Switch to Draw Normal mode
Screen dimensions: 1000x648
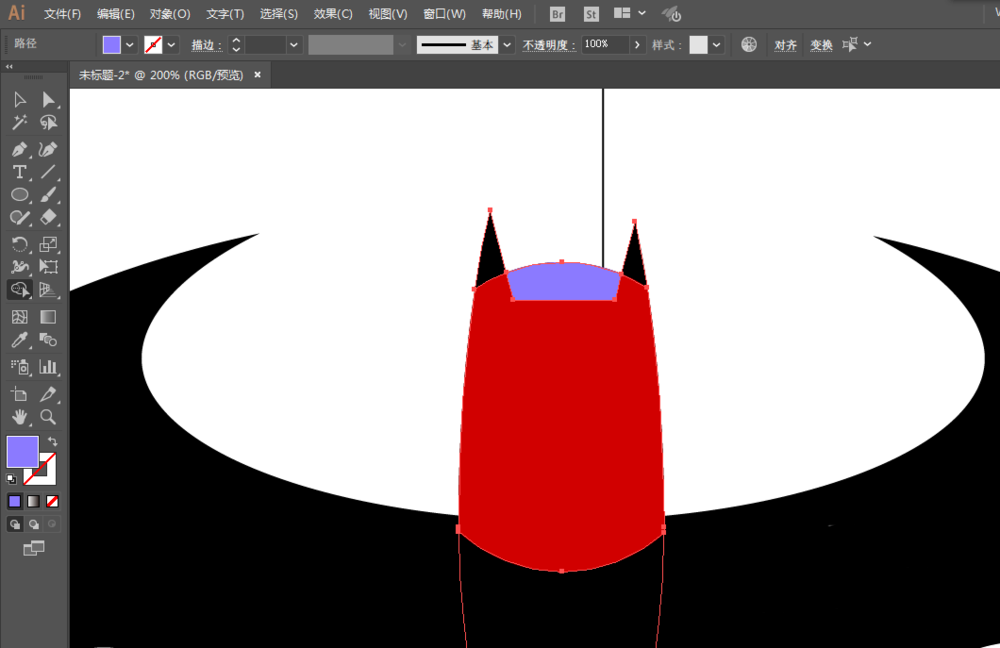point(15,524)
